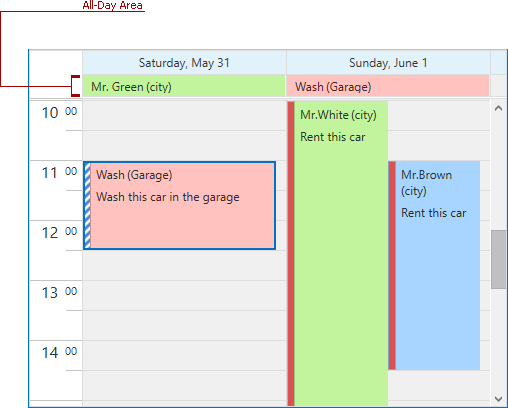The image size is (508, 408).
Task: Click the vertical scrollbar thumb
Action: pos(499,259)
